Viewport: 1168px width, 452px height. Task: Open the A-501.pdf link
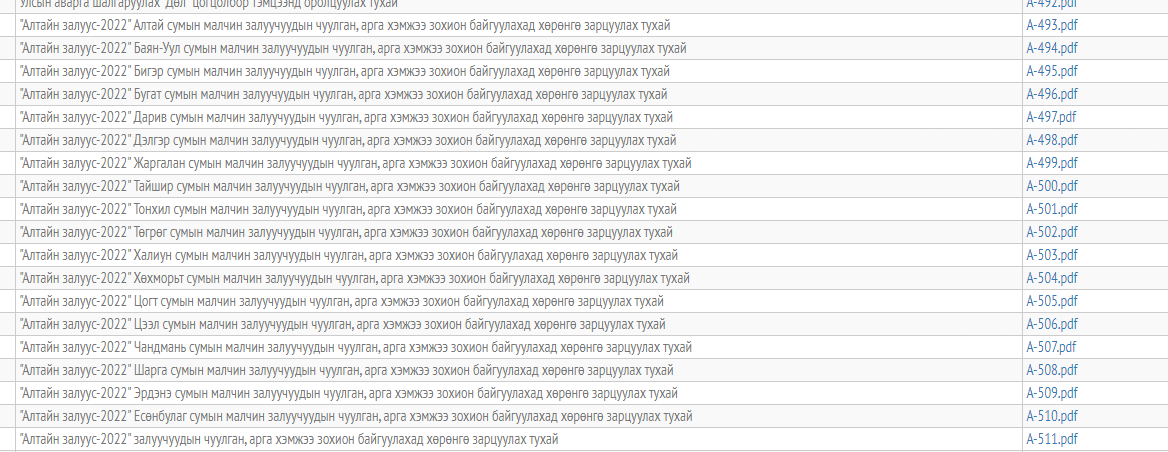(x=1052, y=209)
